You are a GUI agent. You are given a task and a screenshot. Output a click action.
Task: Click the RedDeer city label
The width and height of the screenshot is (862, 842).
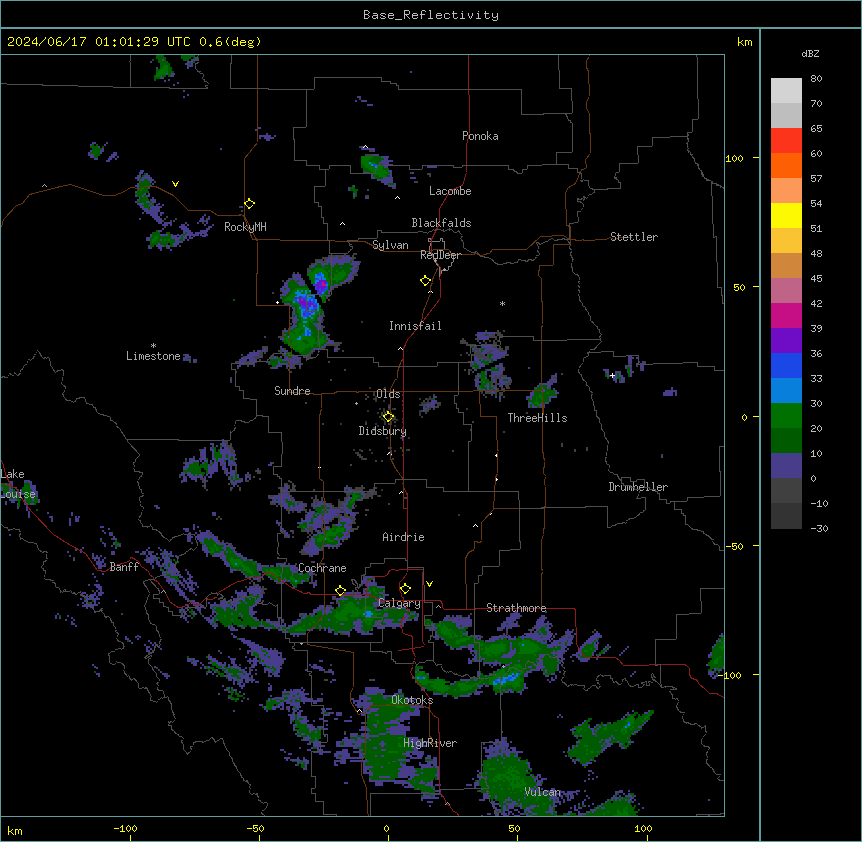point(440,255)
